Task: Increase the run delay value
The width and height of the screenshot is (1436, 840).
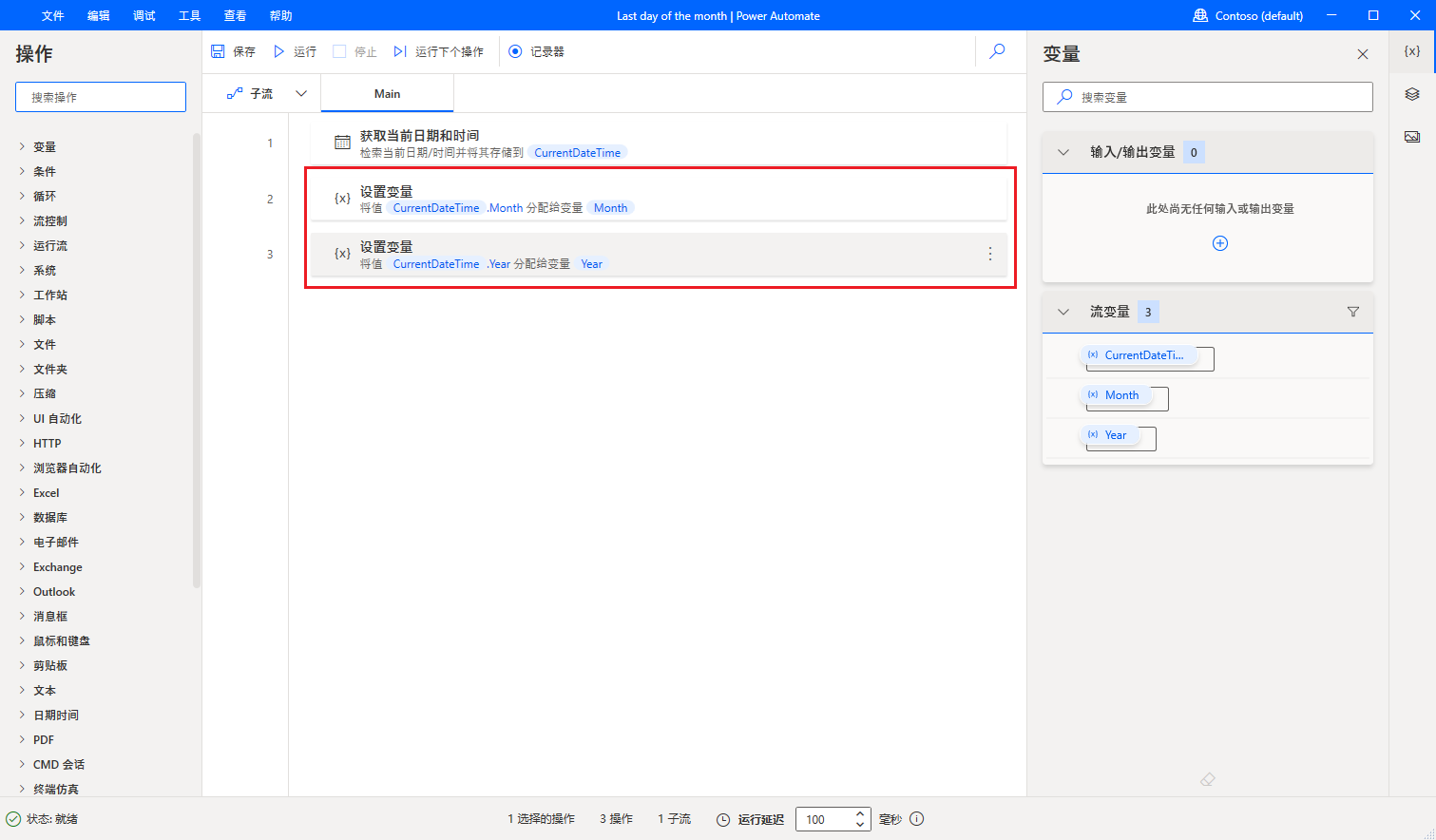Action: (860, 813)
